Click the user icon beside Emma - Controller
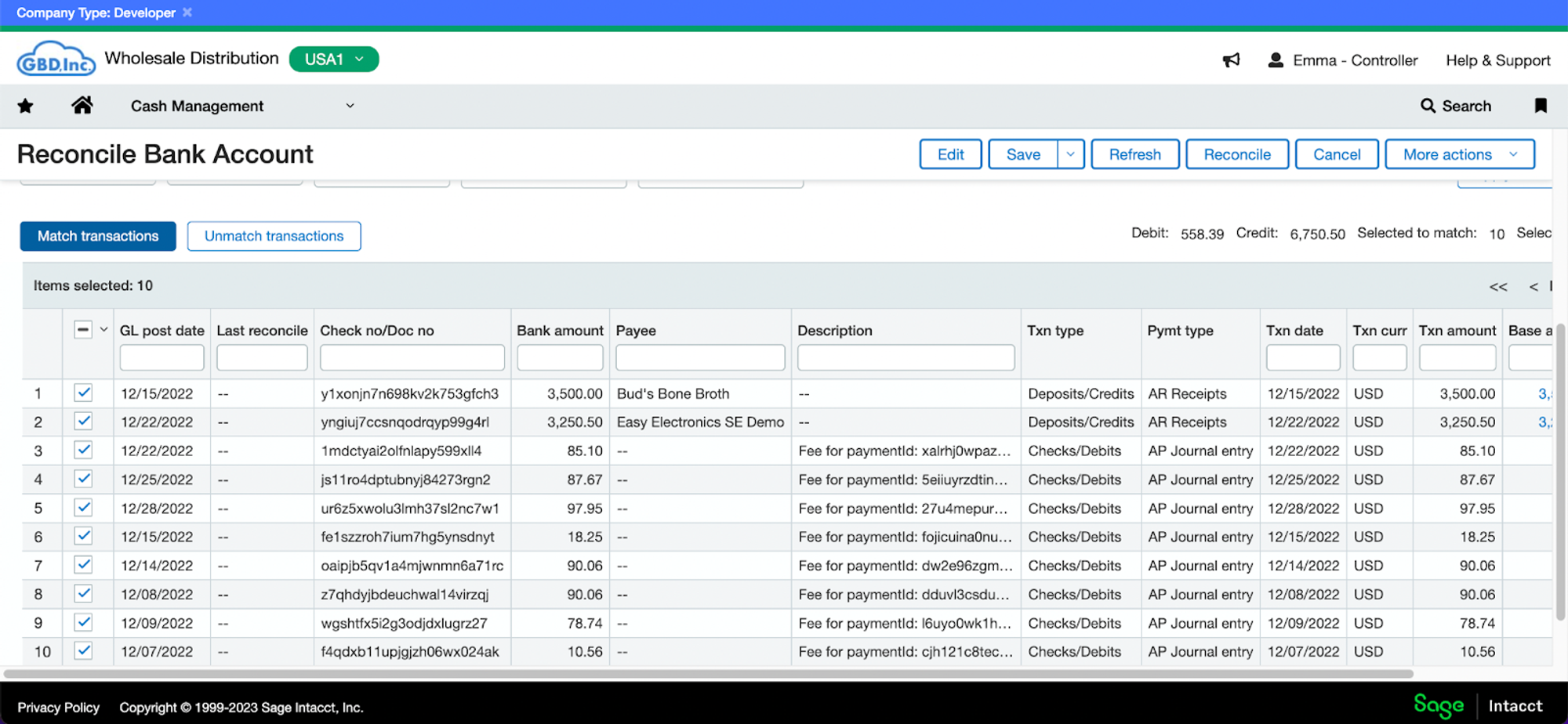 (x=1276, y=60)
